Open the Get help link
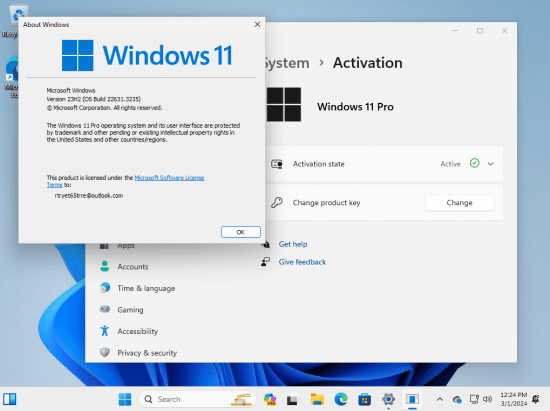 (x=293, y=244)
